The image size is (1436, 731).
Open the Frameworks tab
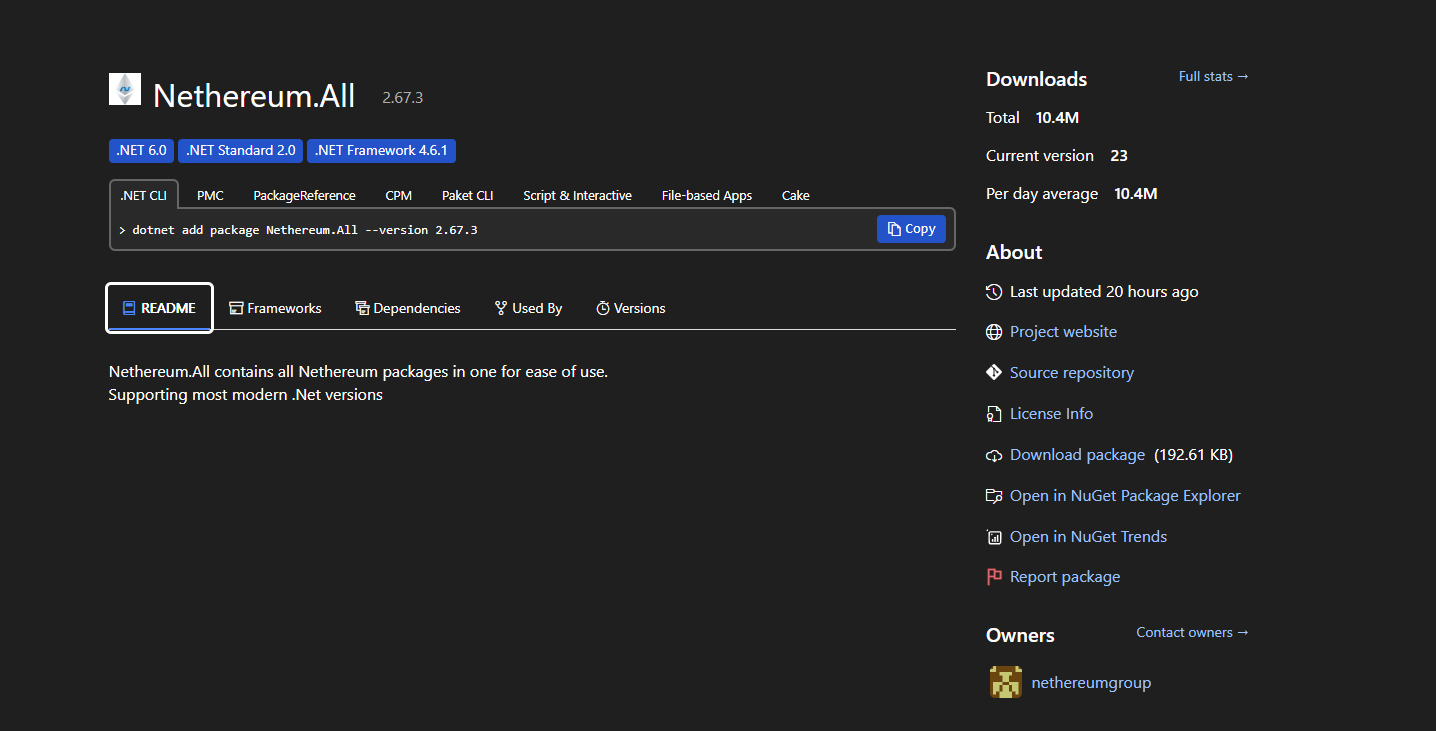click(275, 308)
